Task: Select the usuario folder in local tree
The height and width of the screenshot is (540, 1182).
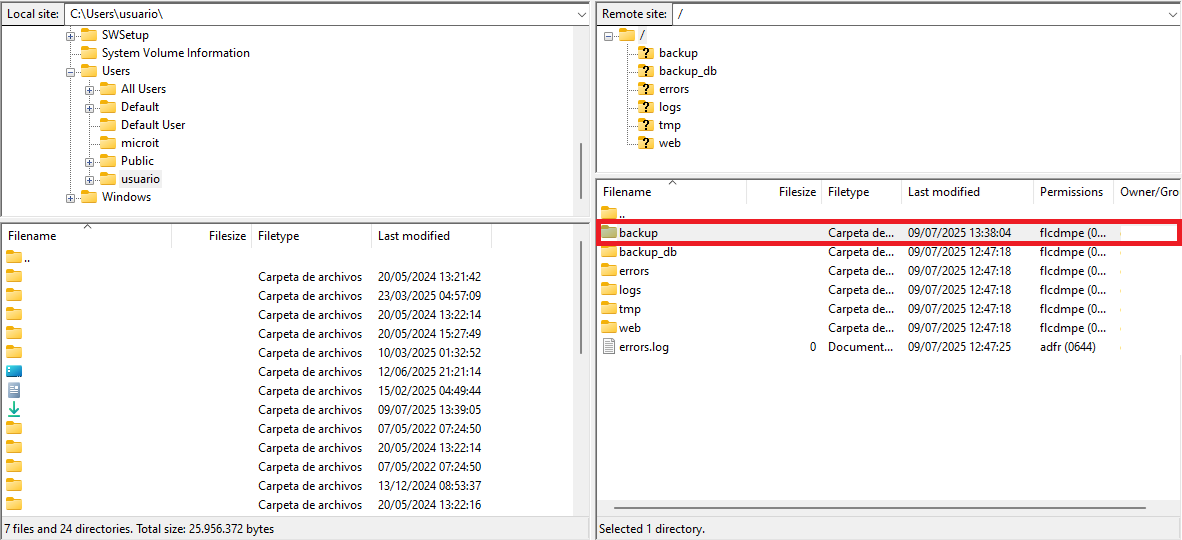Action: click(139, 179)
